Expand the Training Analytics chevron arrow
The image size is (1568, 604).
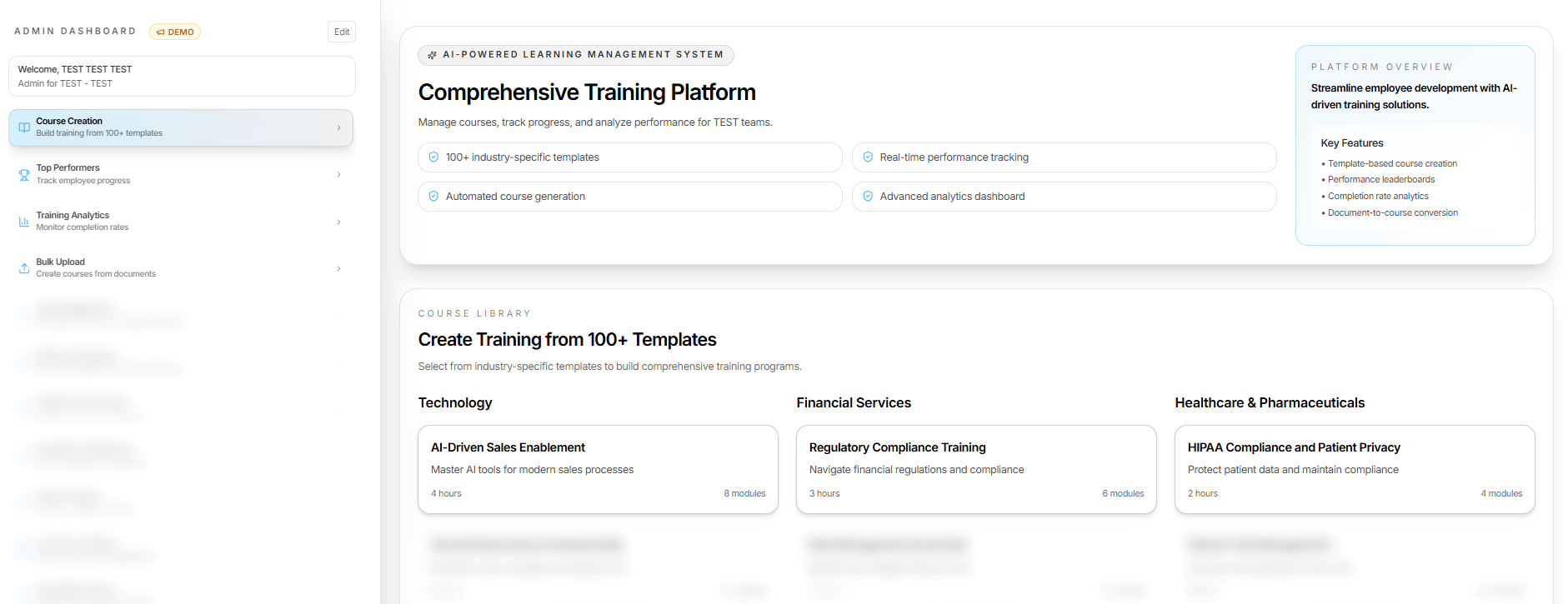(338, 222)
